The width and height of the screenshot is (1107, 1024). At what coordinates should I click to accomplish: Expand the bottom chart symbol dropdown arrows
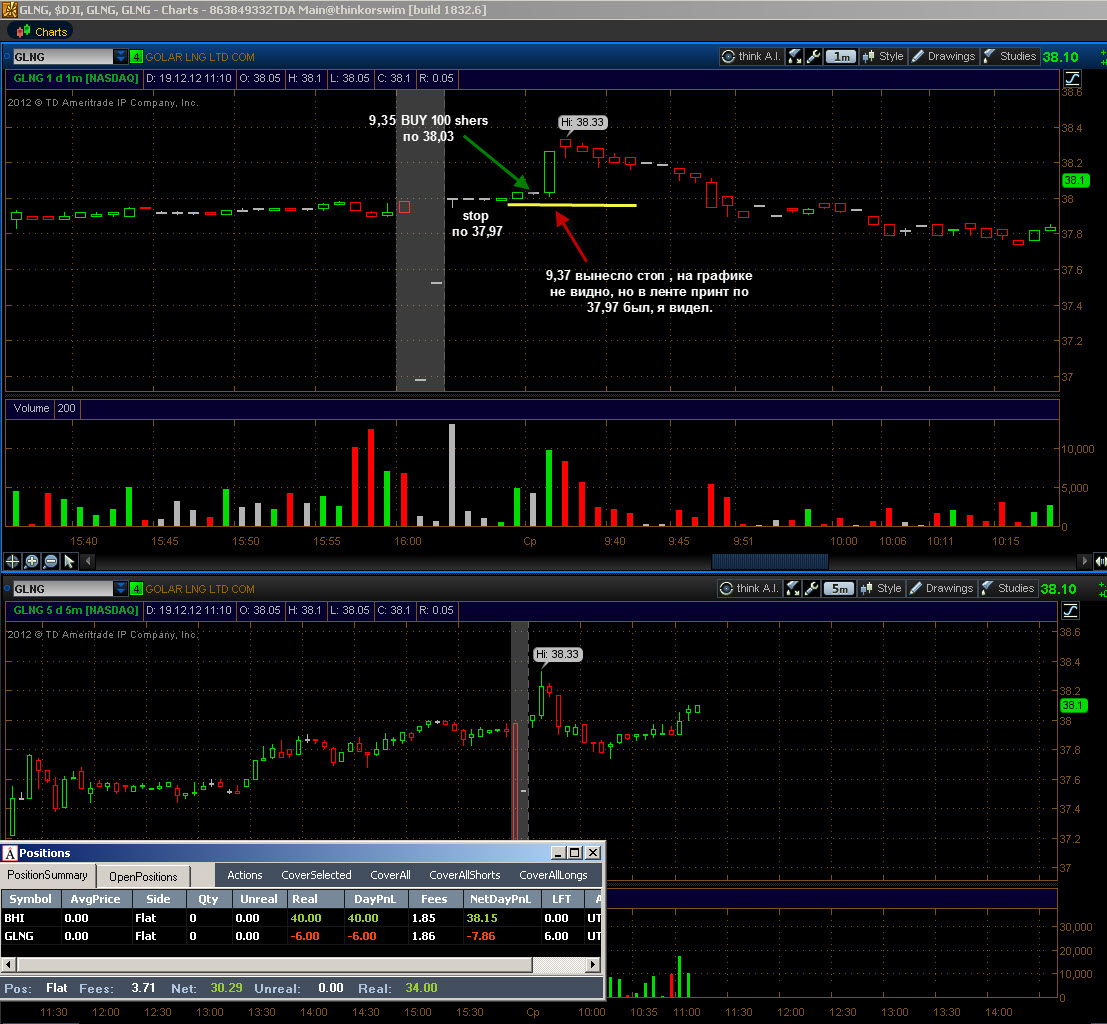click(x=121, y=588)
